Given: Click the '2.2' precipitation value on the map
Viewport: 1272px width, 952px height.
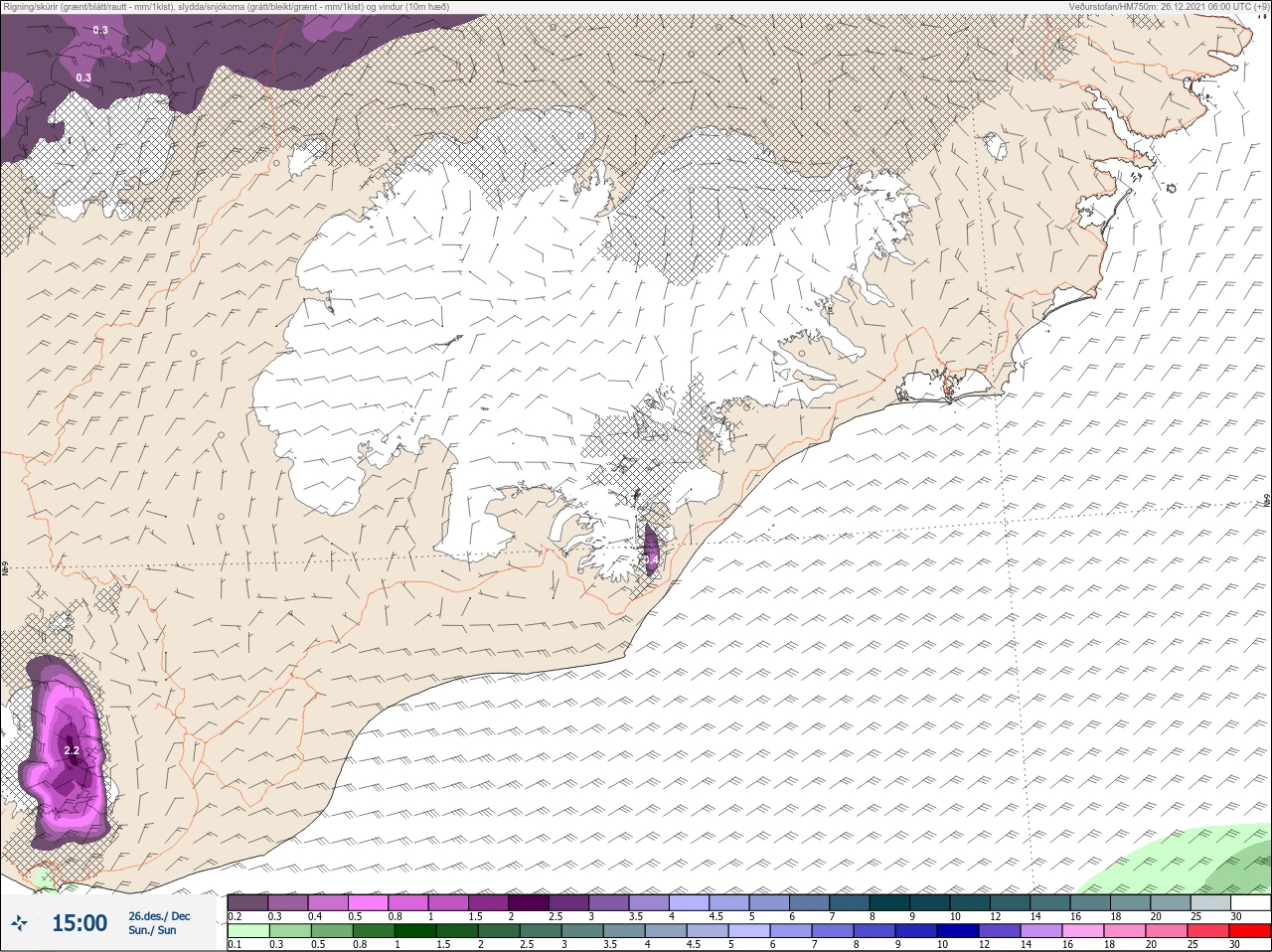Looking at the screenshot, I should click(72, 750).
